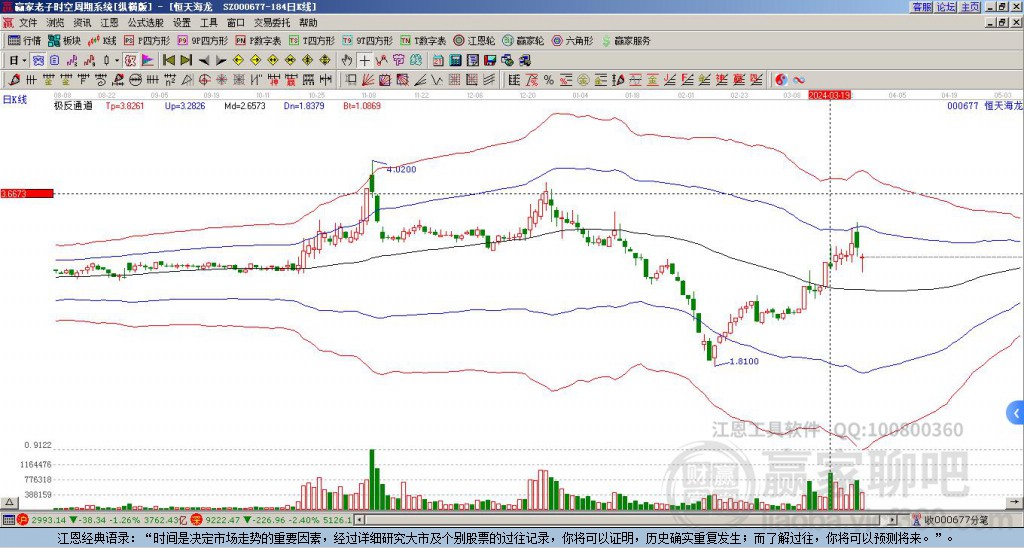Screen dimensions: 1024x548
Task: Open the 9P四方形 tool
Action: [x=202, y=40]
